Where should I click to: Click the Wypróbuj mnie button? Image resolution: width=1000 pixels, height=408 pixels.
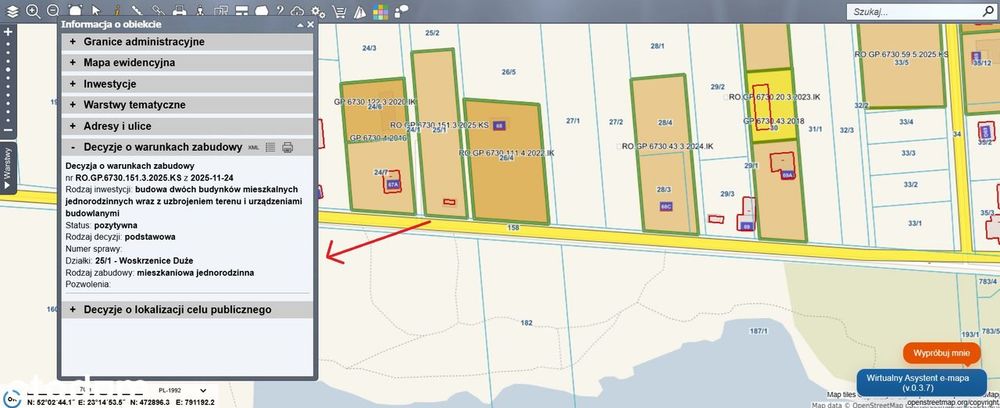[941, 353]
